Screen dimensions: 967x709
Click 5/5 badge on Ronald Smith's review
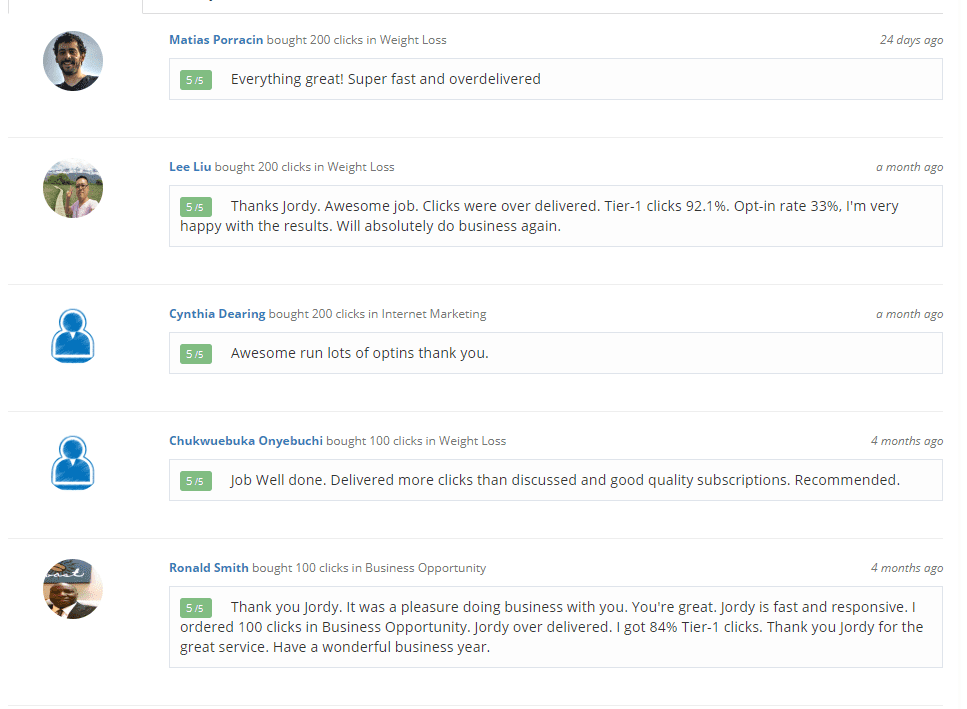[x=195, y=608]
